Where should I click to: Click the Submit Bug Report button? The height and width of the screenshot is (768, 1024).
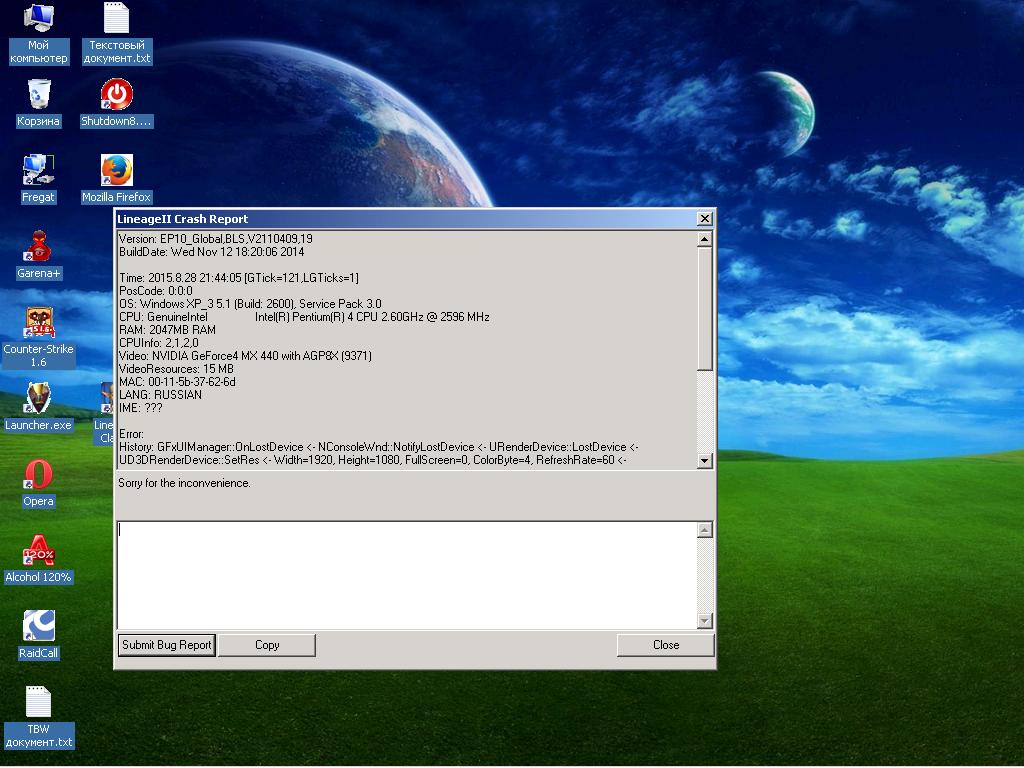167,645
